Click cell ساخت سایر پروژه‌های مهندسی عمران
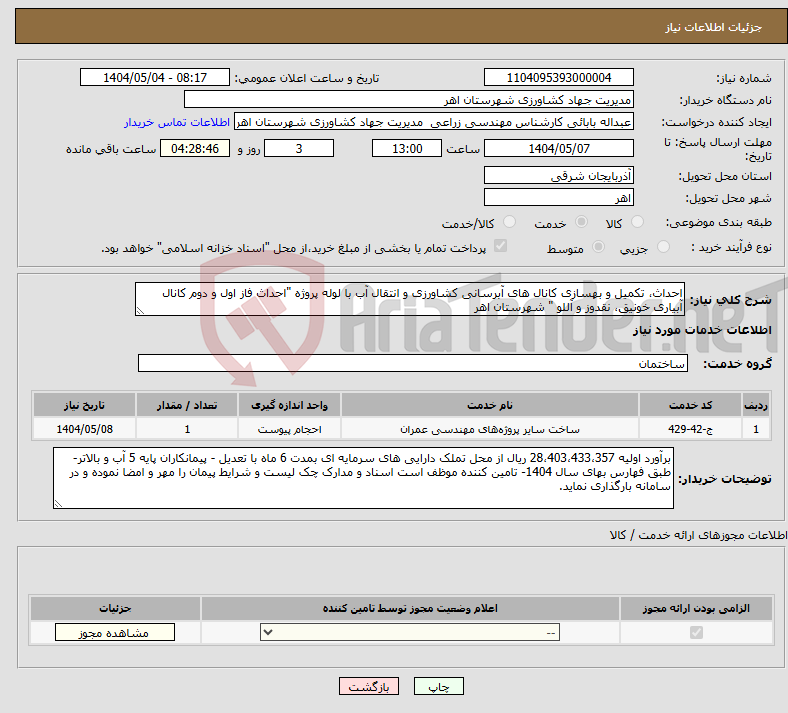This screenshot has height=713, width=788. (490, 429)
